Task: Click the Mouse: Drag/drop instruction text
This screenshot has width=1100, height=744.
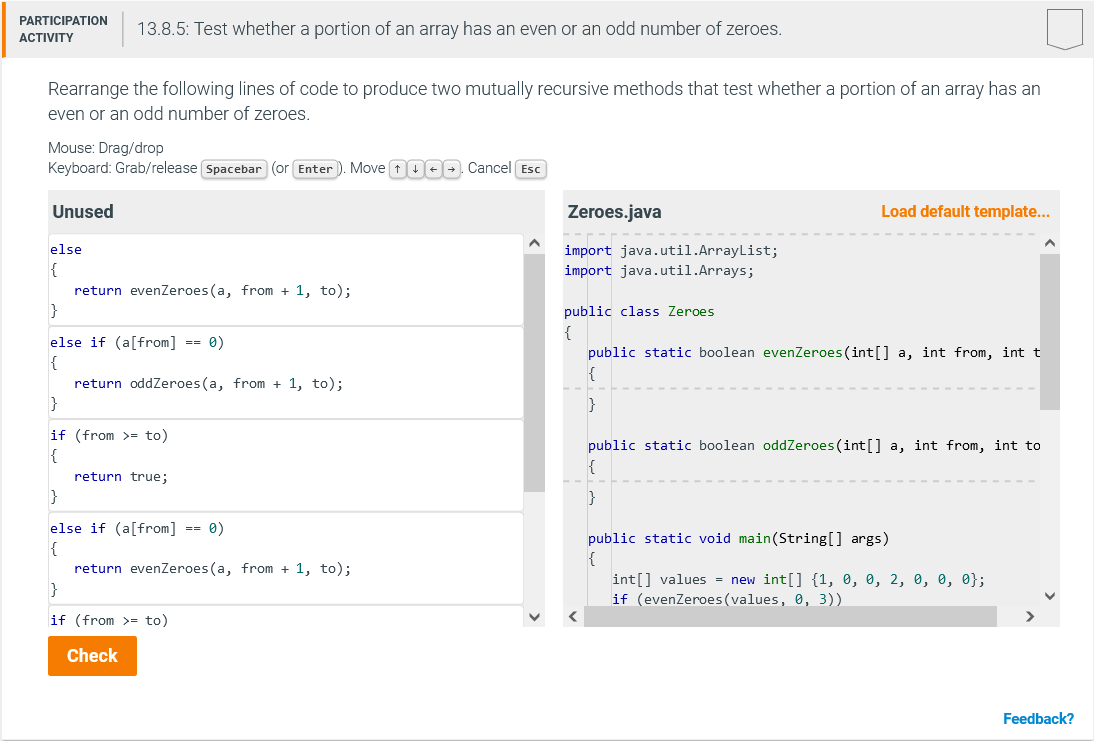Action: click(x=106, y=149)
